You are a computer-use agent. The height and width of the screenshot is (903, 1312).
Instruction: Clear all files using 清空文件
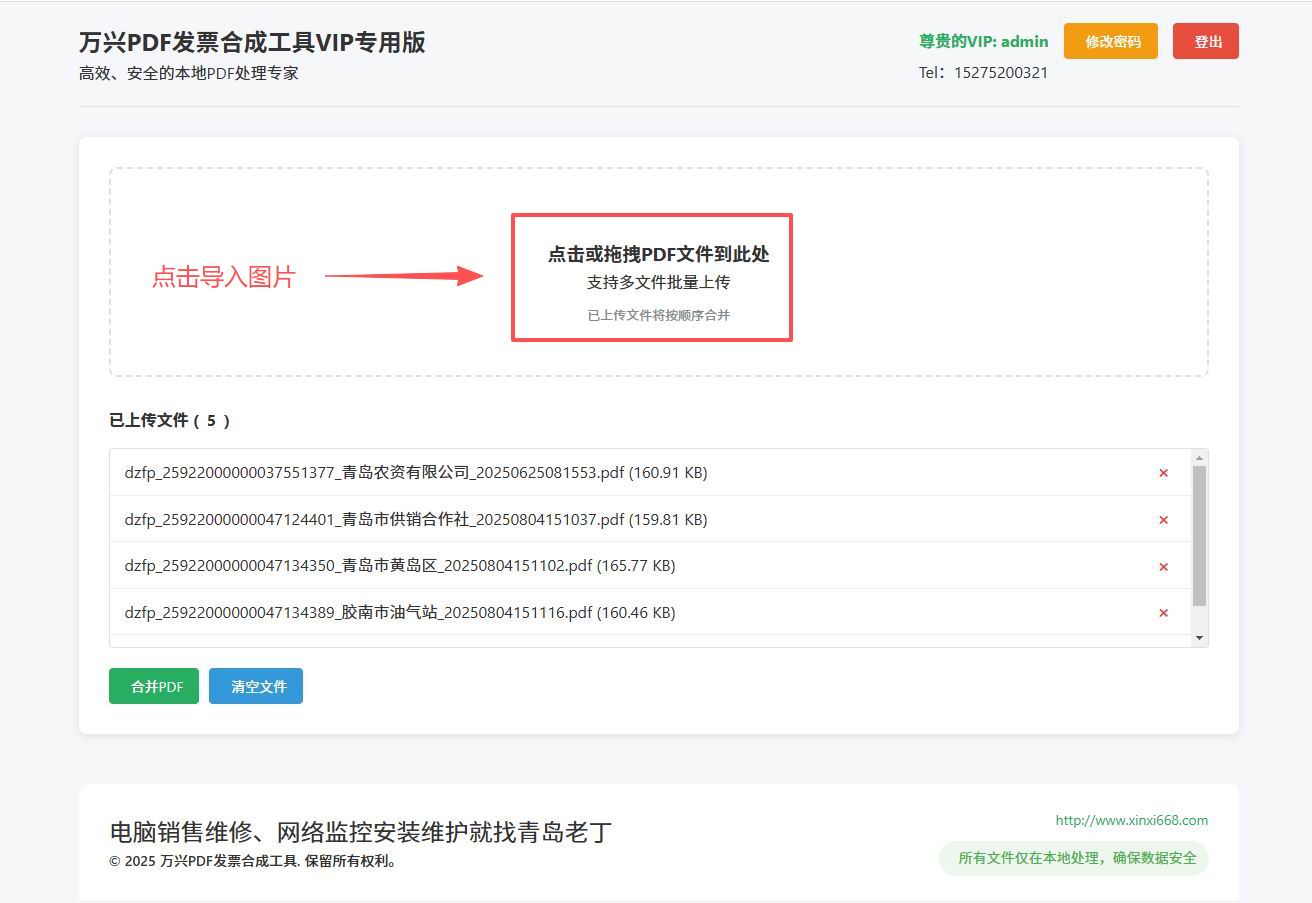tap(256, 686)
